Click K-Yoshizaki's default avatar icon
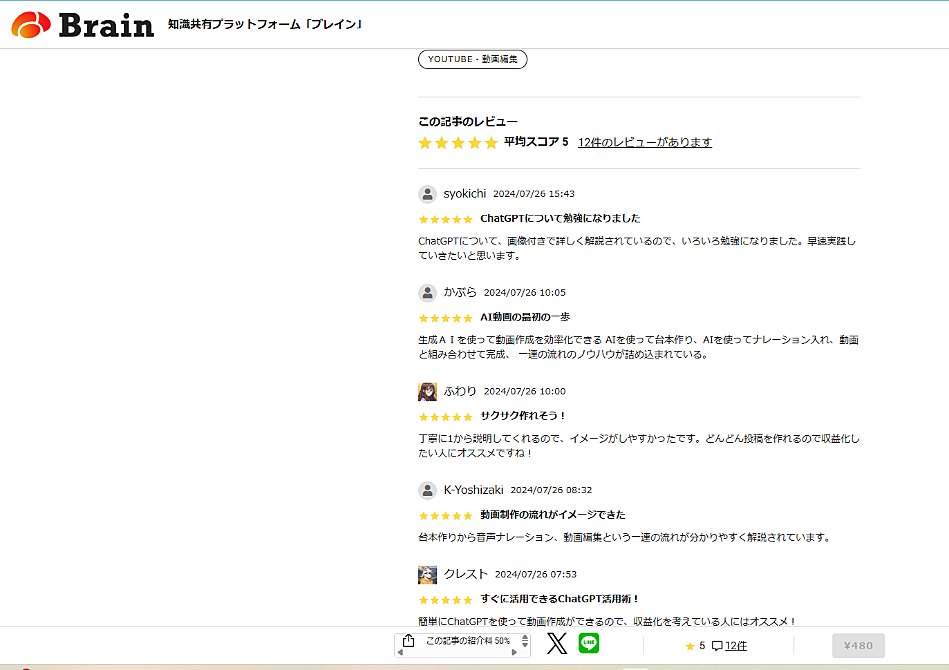949x670 pixels. [427, 490]
